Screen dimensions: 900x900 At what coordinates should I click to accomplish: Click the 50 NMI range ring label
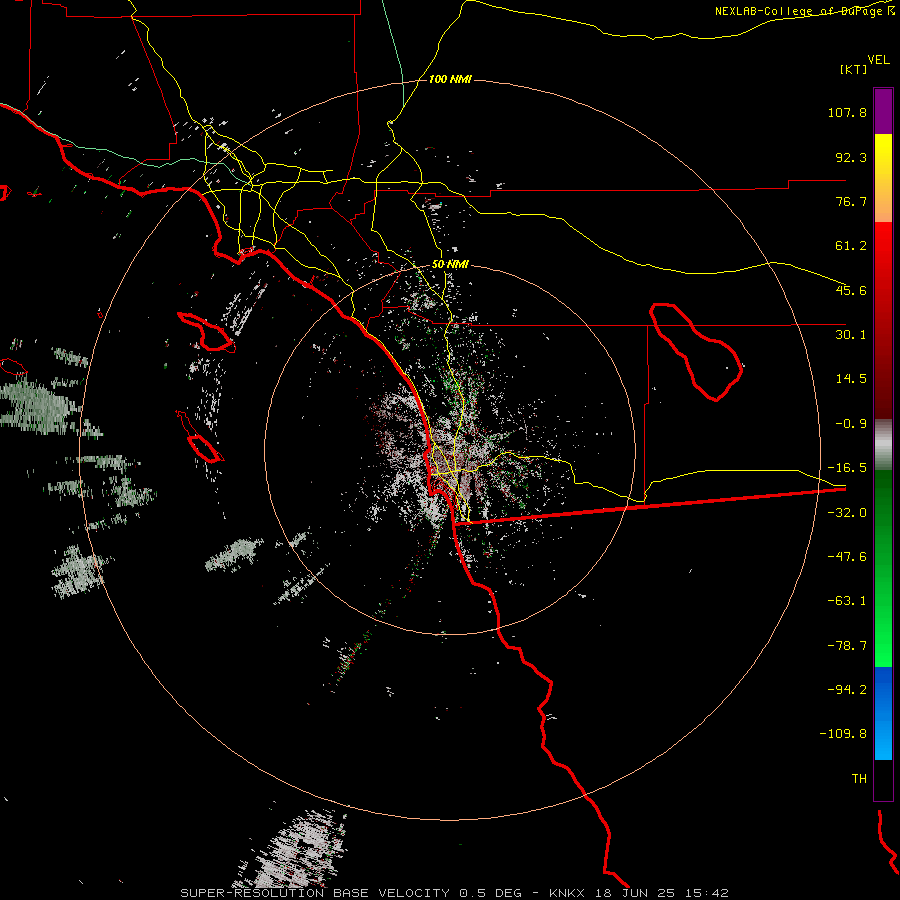(450, 264)
